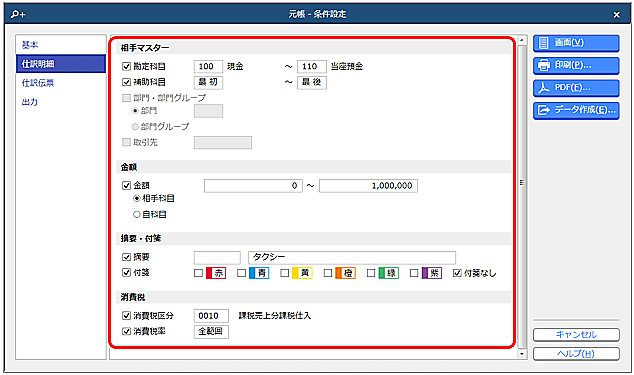
Task: Click the 消費税区分 field showing 0010
Action: [x=211, y=316]
